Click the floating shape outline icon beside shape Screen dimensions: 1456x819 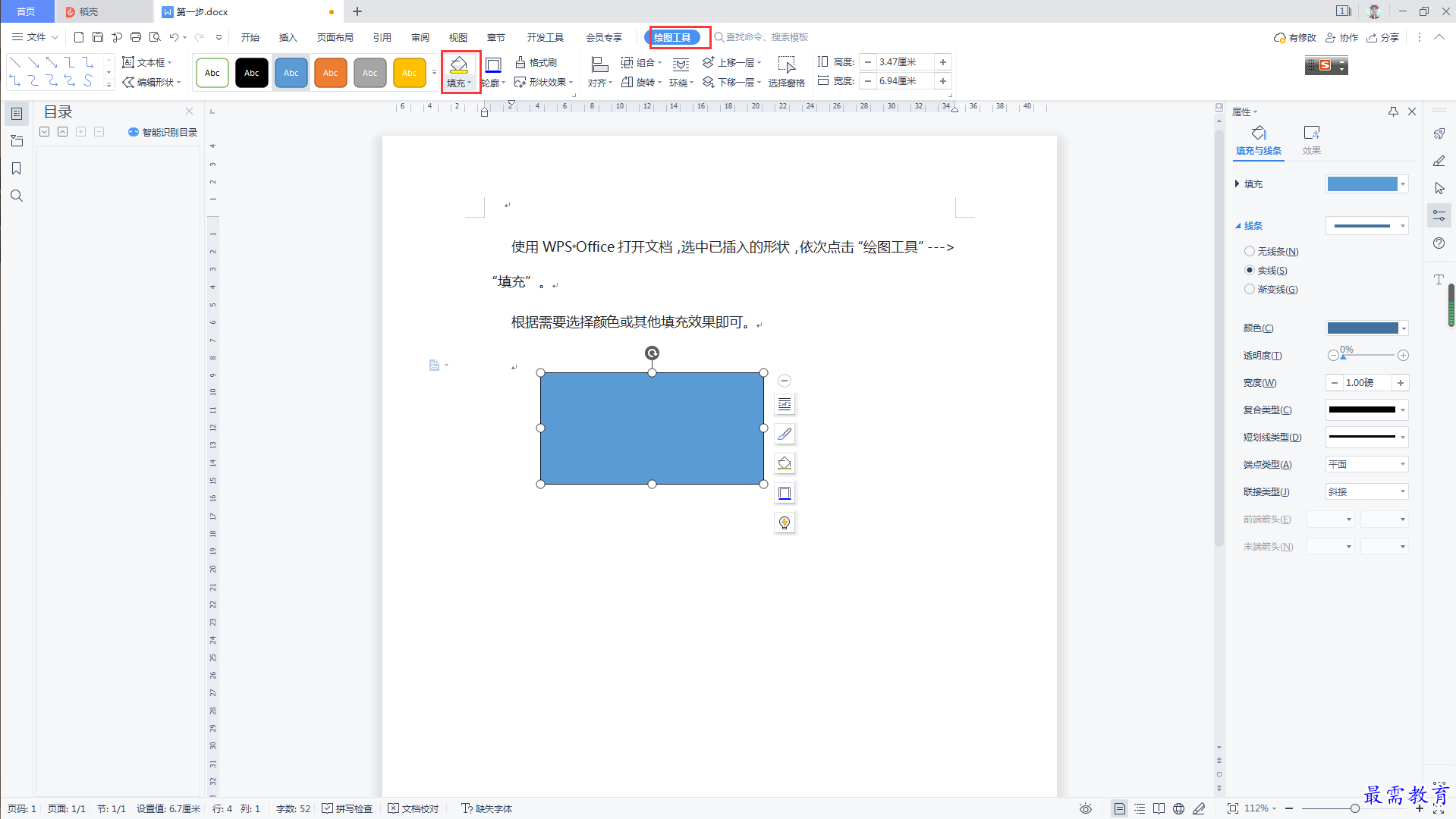[785, 493]
